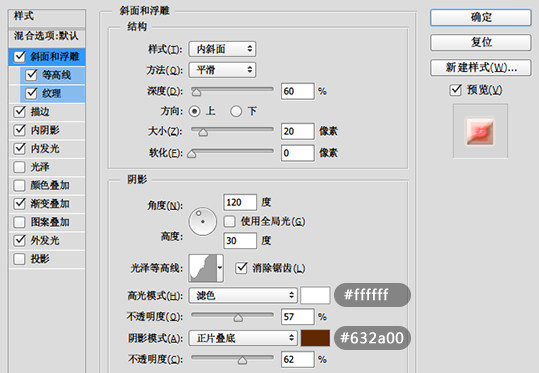The image size is (539, 373).
Task: Open the 内阴影 settings row
Action: (x=47, y=130)
